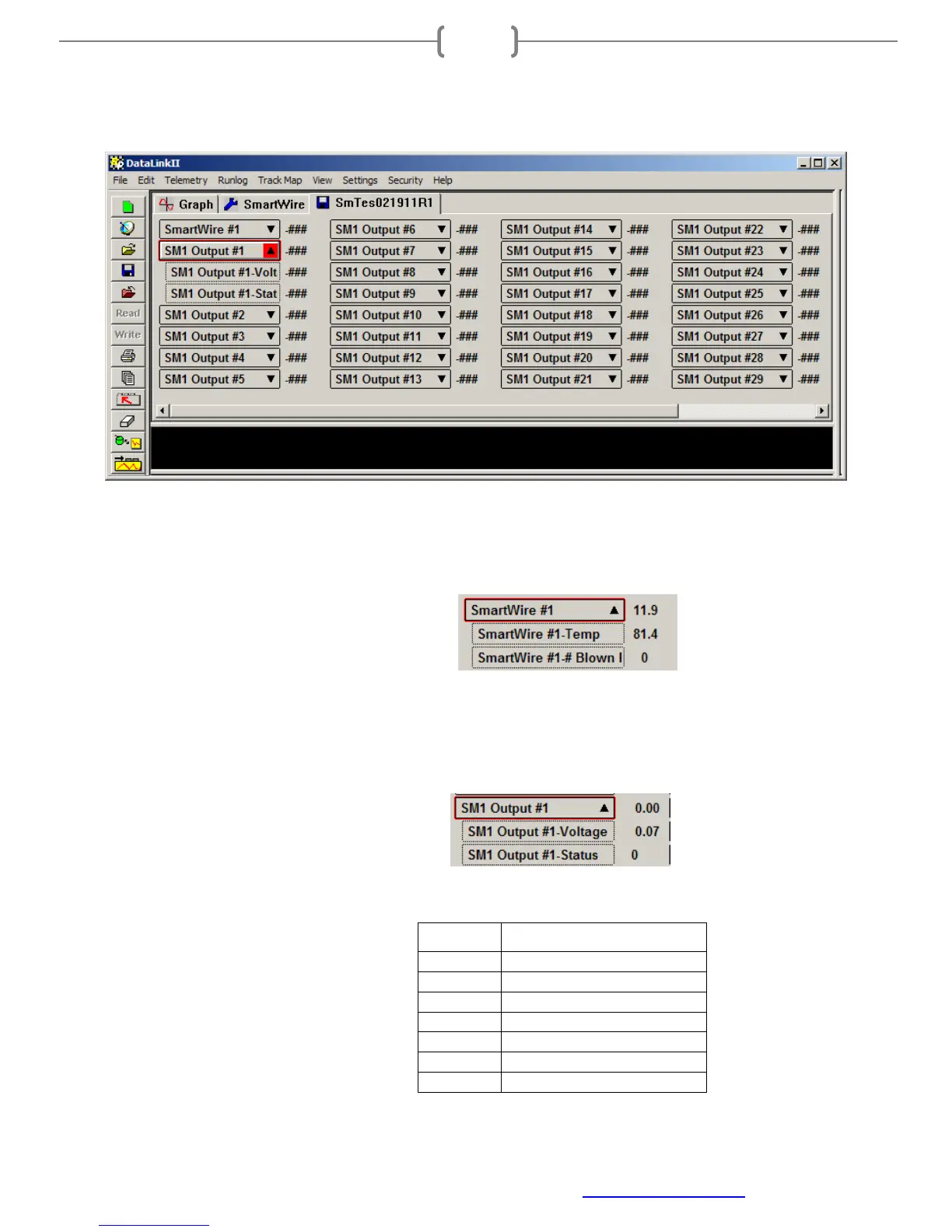Click the Read toolbar button
Viewport: 952px width, 1232px height.
pos(128,313)
